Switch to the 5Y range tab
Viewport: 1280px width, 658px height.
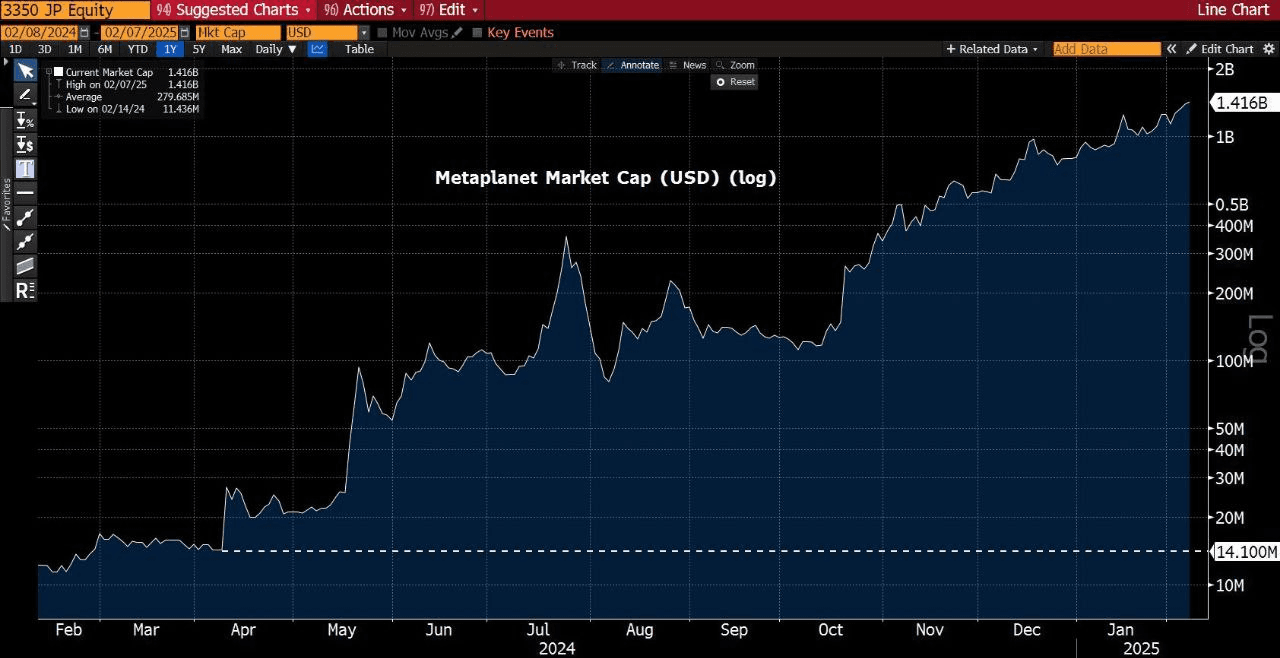[199, 49]
